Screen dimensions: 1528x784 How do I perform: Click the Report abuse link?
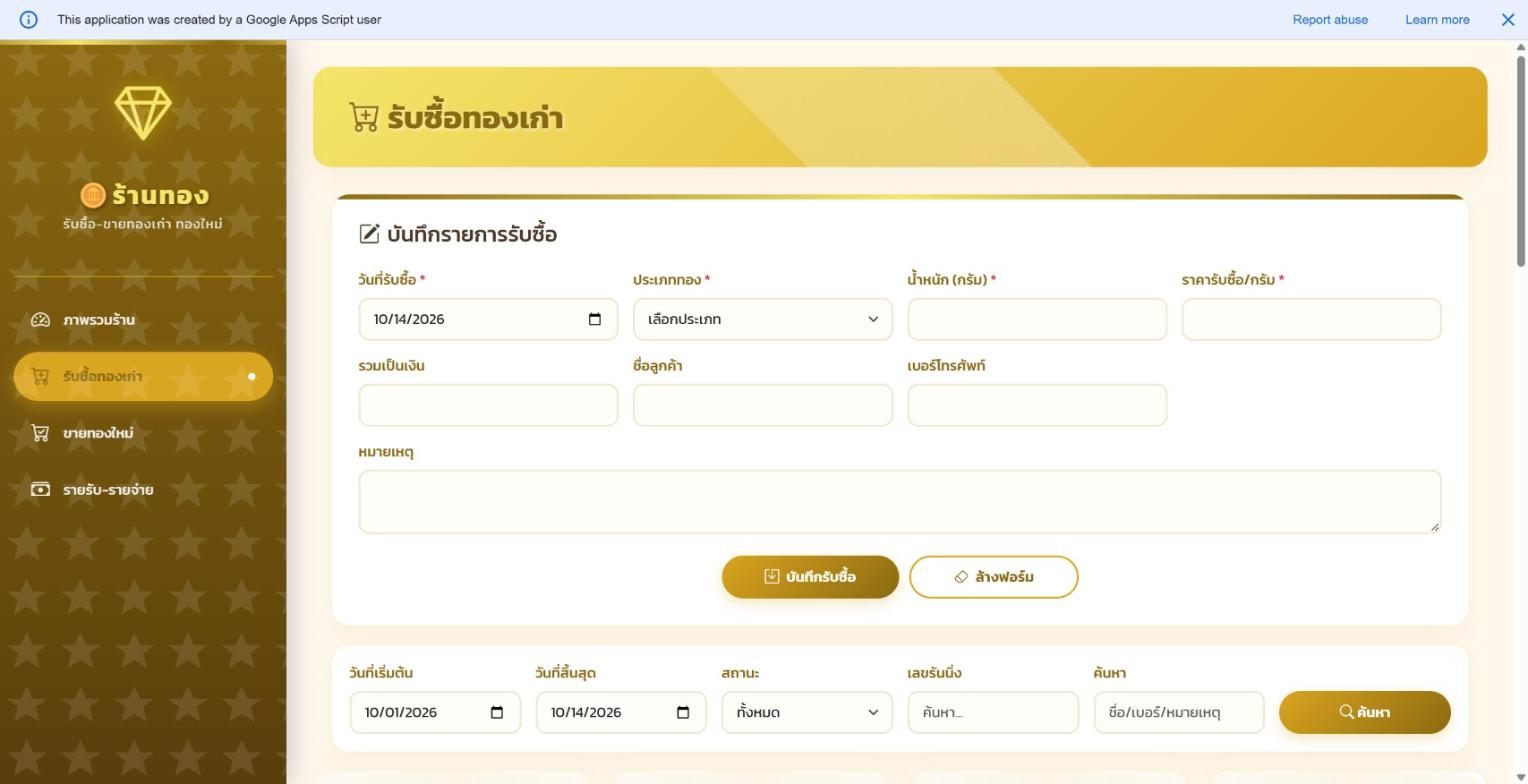click(x=1330, y=19)
